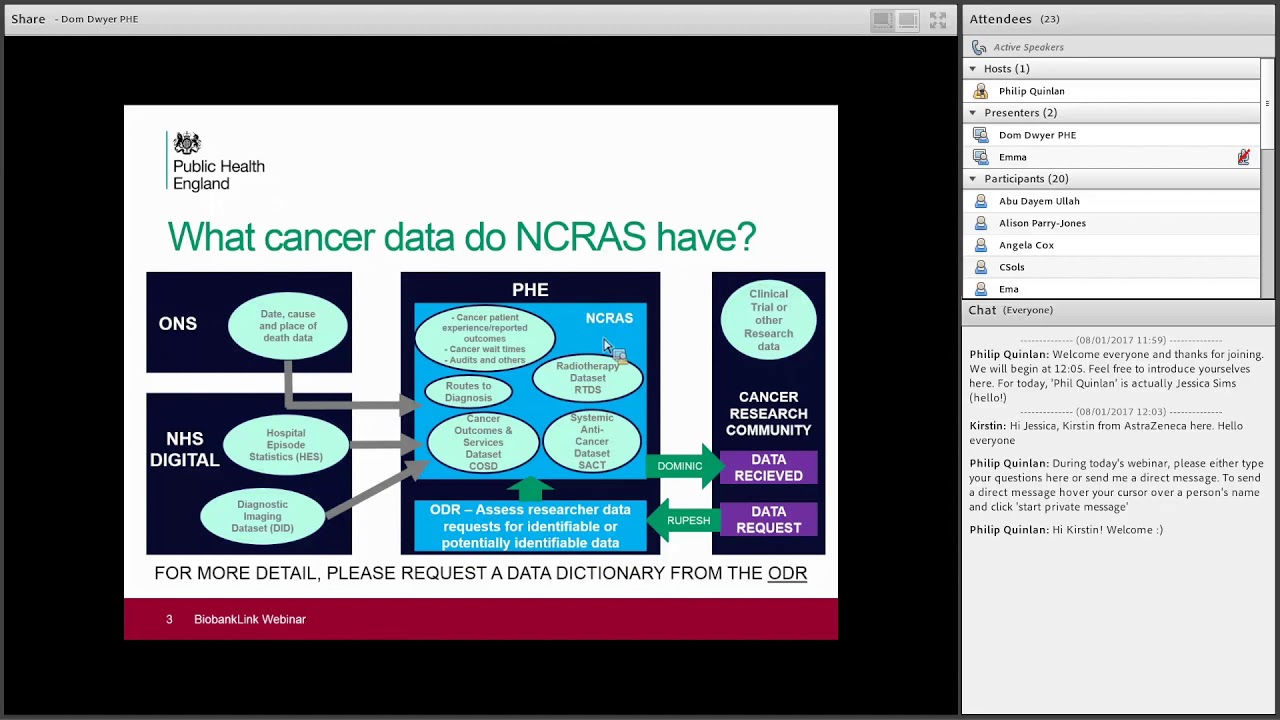Toggle full screen for the Share pod
This screenshot has height=720, width=1280.
[938, 19]
